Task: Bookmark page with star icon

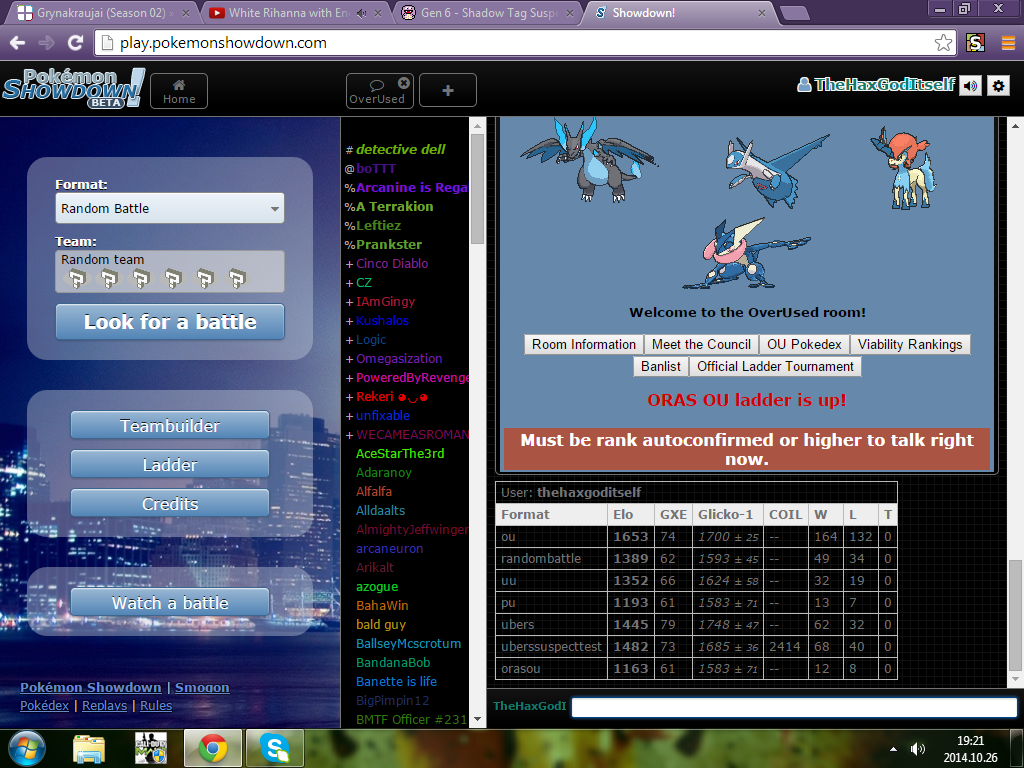Action: (x=943, y=43)
